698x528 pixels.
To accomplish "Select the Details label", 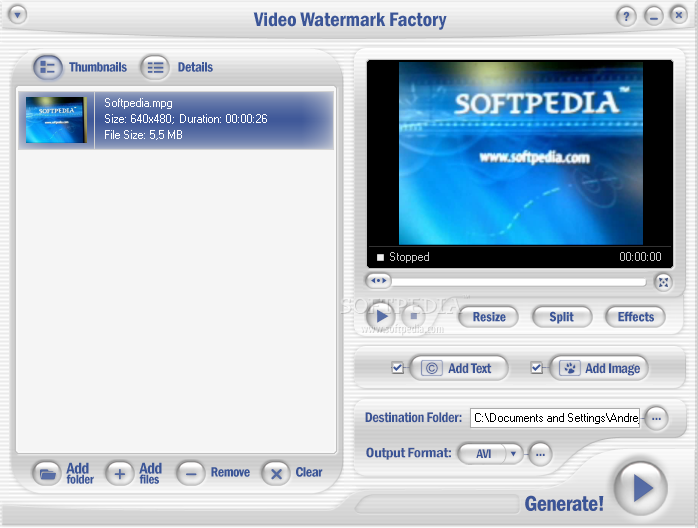I will click(x=195, y=67).
